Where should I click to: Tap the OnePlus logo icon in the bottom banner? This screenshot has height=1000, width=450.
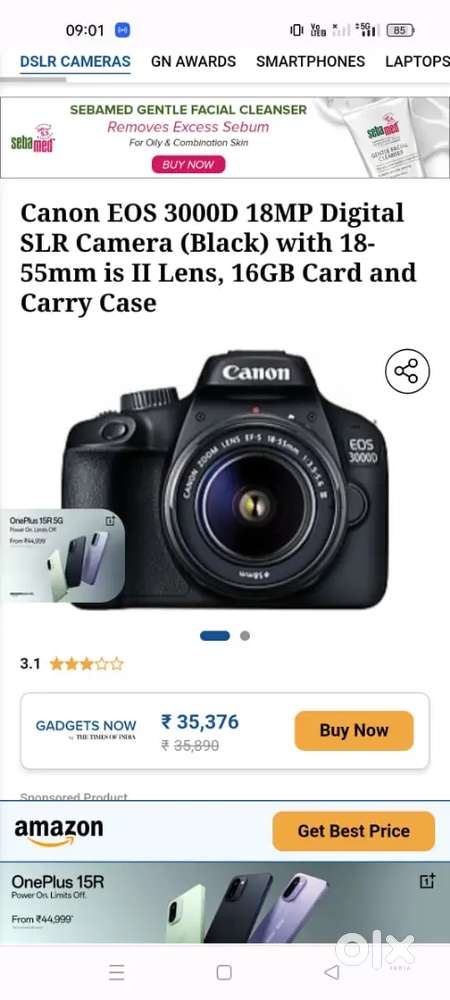427,881
